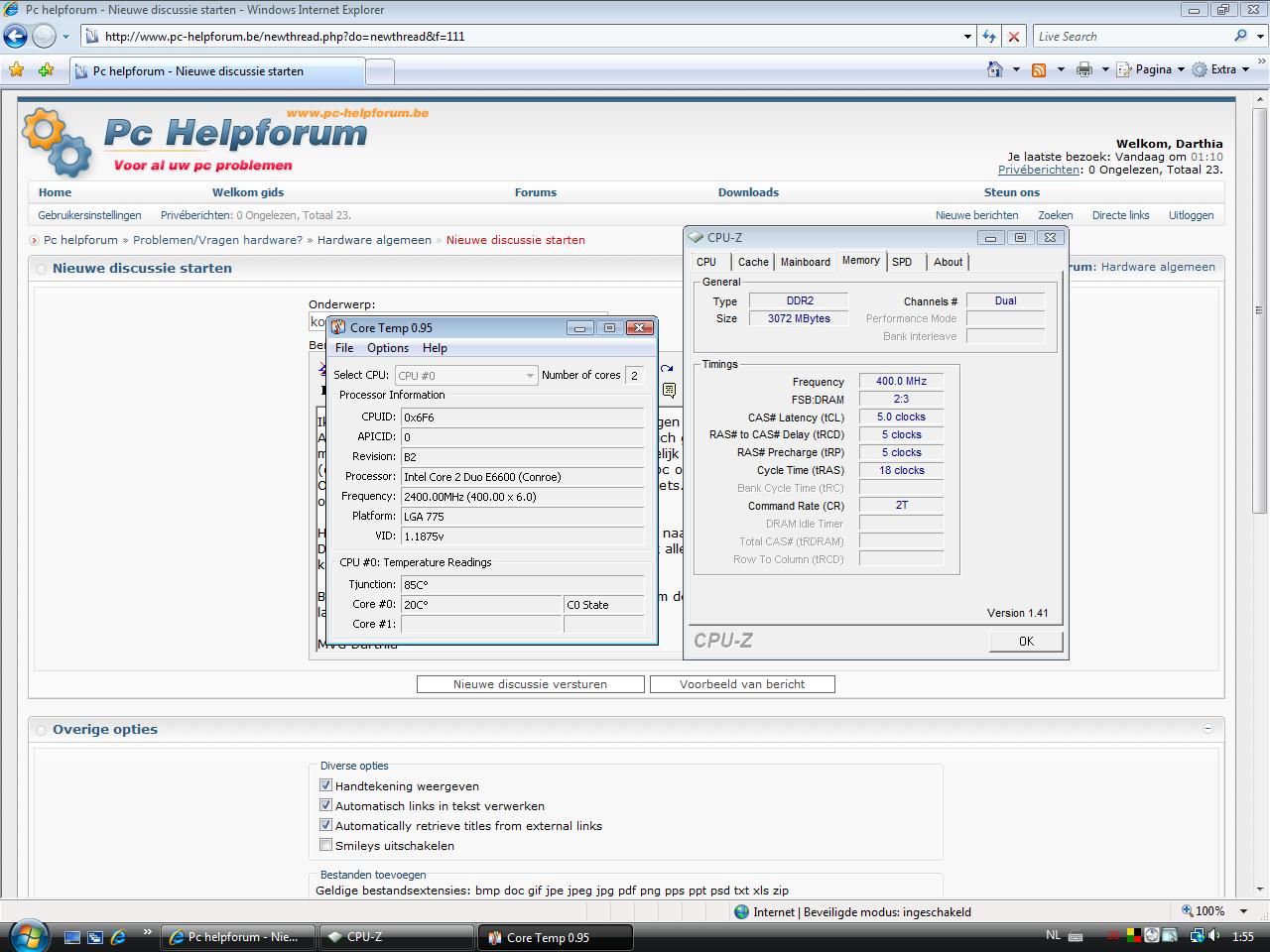Viewport: 1270px width, 952px height.
Task: Expand the Print dropdown arrow
Action: [x=1104, y=69]
